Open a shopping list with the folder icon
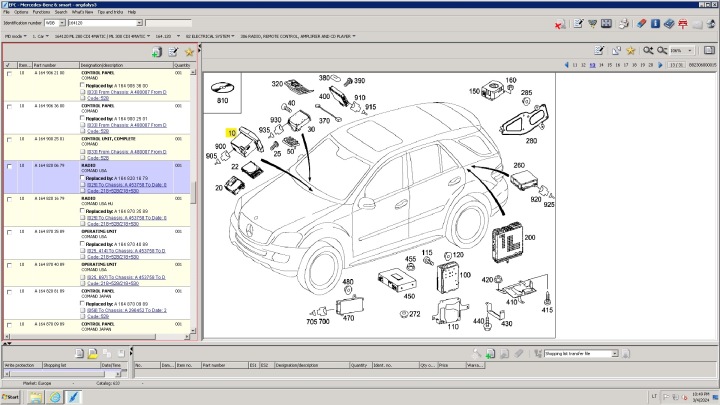Screen dimensions: 720x405 [93, 353]
